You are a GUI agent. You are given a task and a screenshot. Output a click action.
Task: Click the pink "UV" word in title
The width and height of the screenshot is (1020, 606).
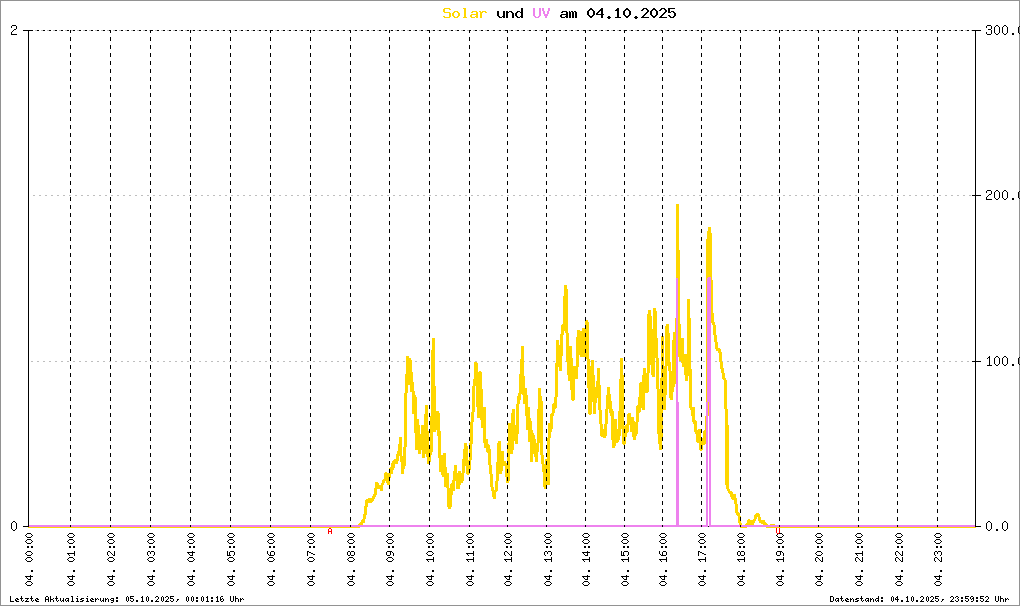(541, 13)
